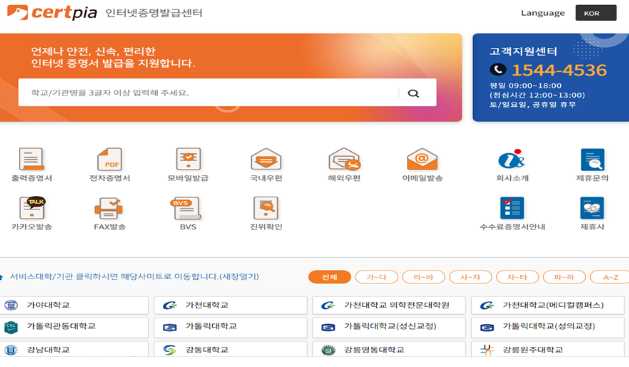The width and height of the screenshot is (629, 367).
Task: Open the 회사소개 company info icon
Action: [512, 160]
